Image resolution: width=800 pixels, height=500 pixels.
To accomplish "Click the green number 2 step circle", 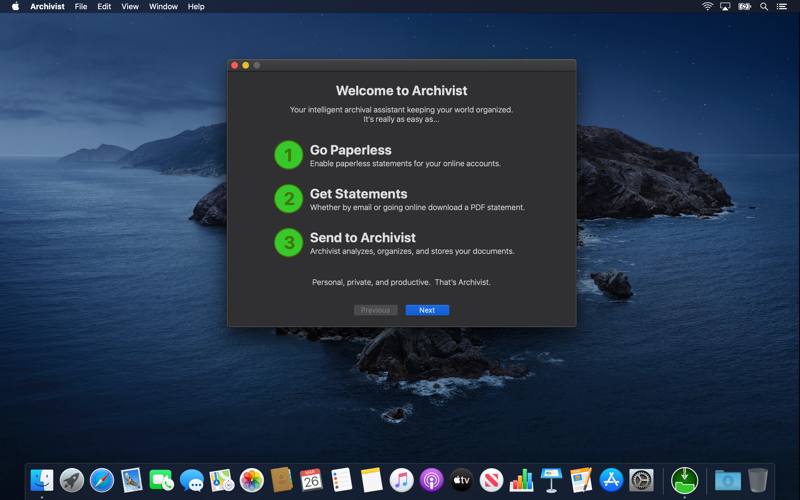I will point(289,199).
